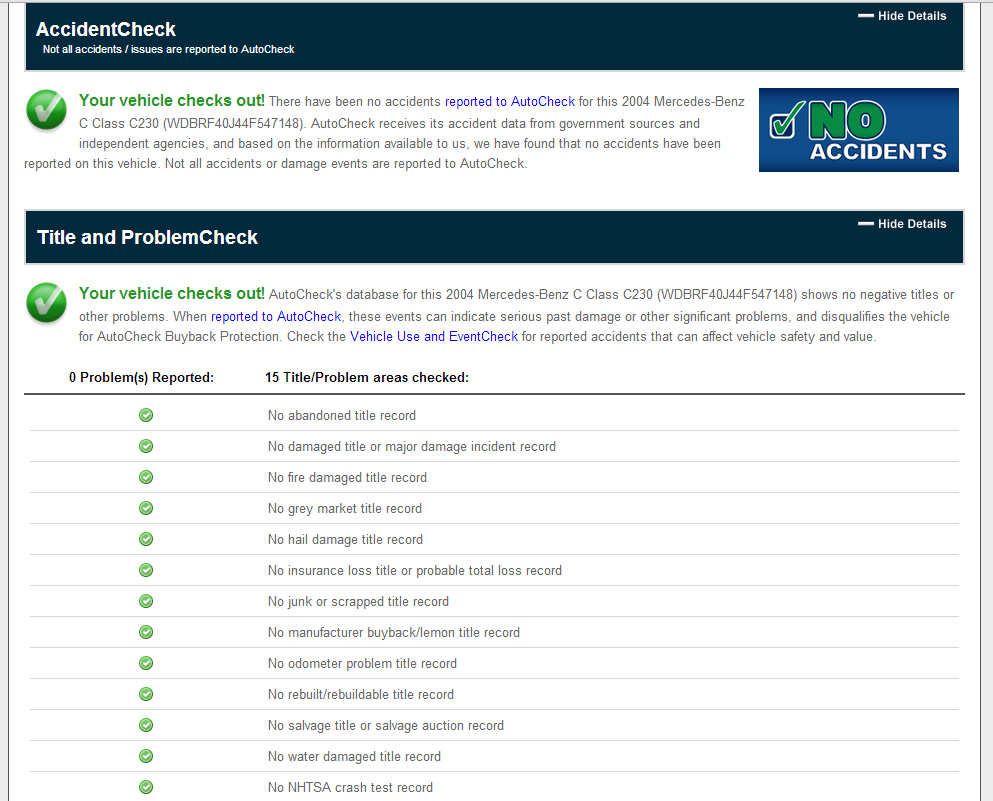Click the Title and ProblemCheck heading
Viewport: 993px width, 801px height.
pyautogui.click(x=147, y=237)
